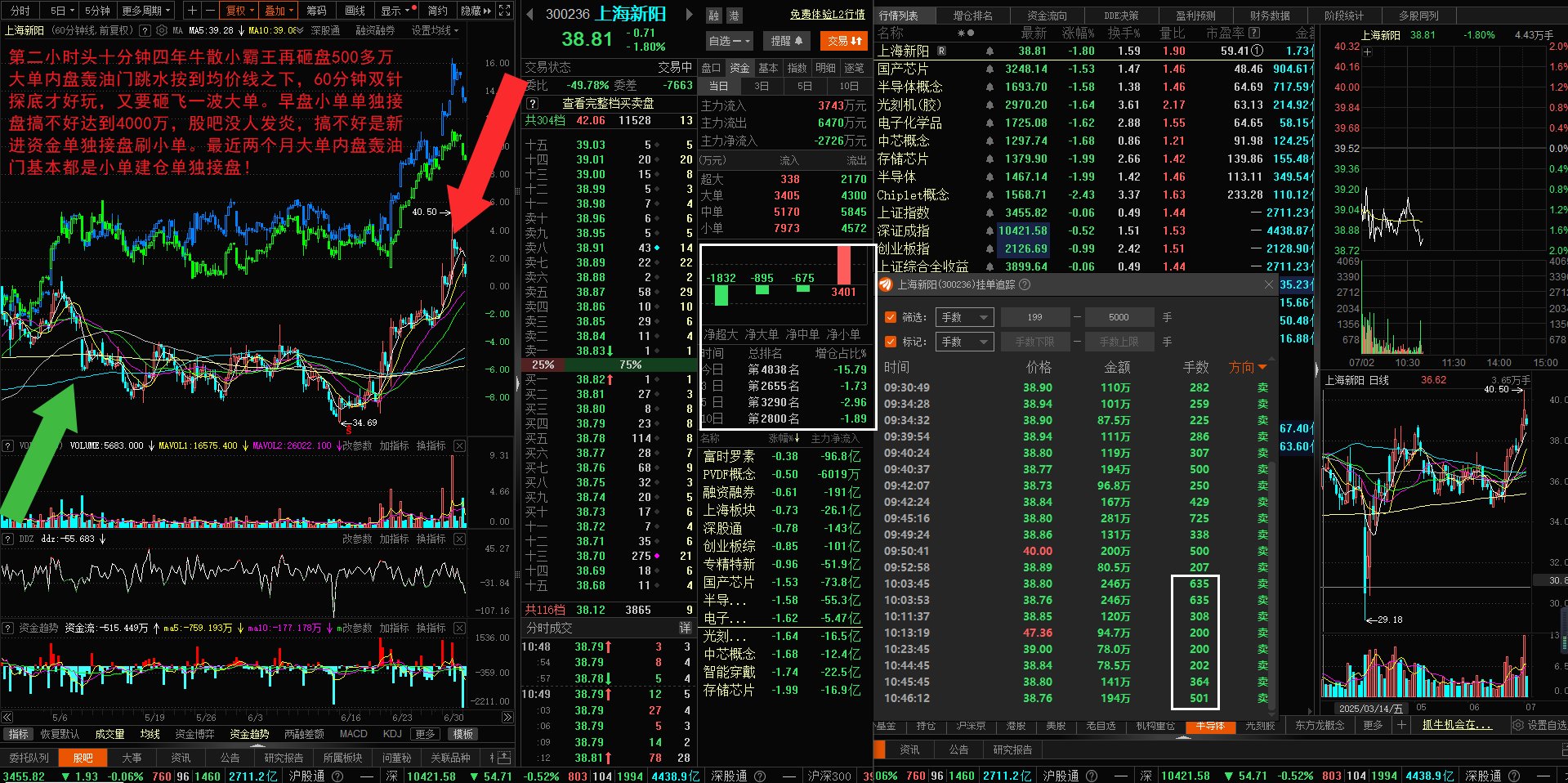Edit the filter upper bound field 5000
Viewport: 1568px width, 783px height.
1119,317
